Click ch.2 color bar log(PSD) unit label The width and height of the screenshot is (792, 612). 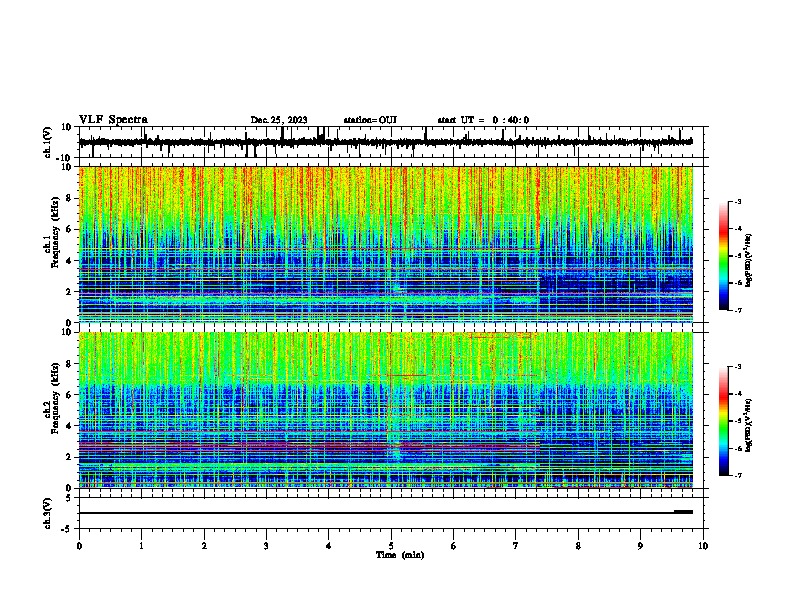749,425
